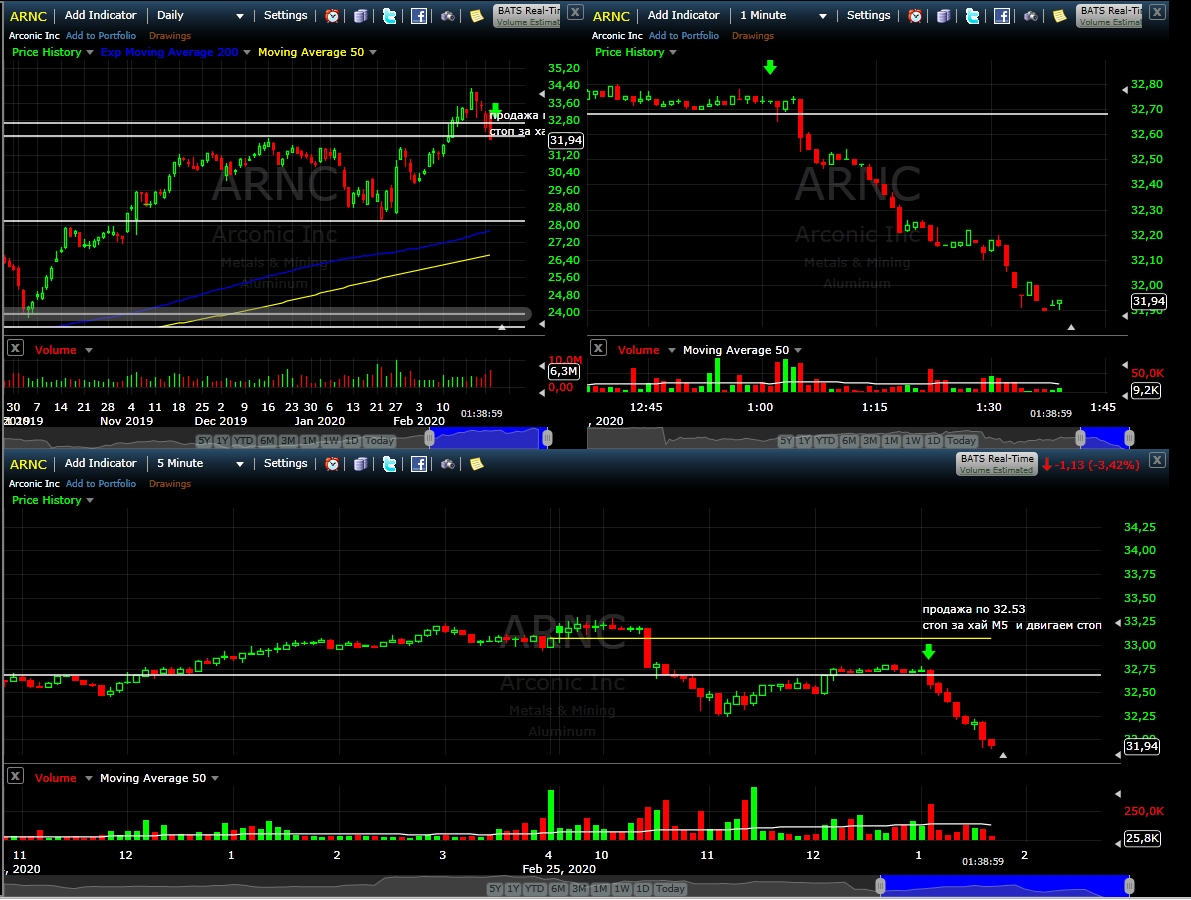Share 5 Minute chart via Twitter icon

tap(390, 464)
